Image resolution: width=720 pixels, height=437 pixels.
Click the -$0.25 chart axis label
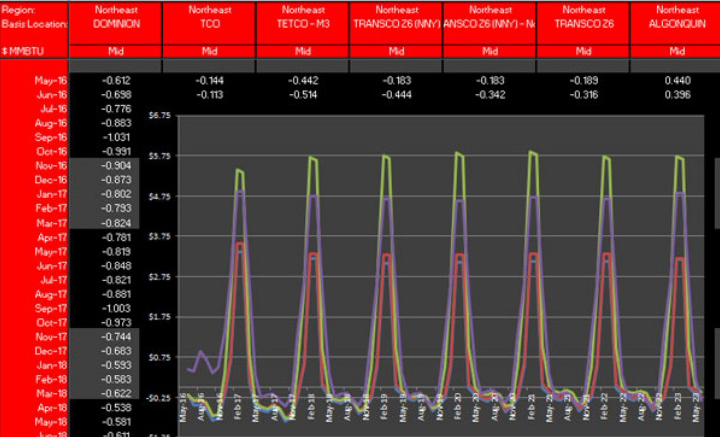click(x=158, y=398)
